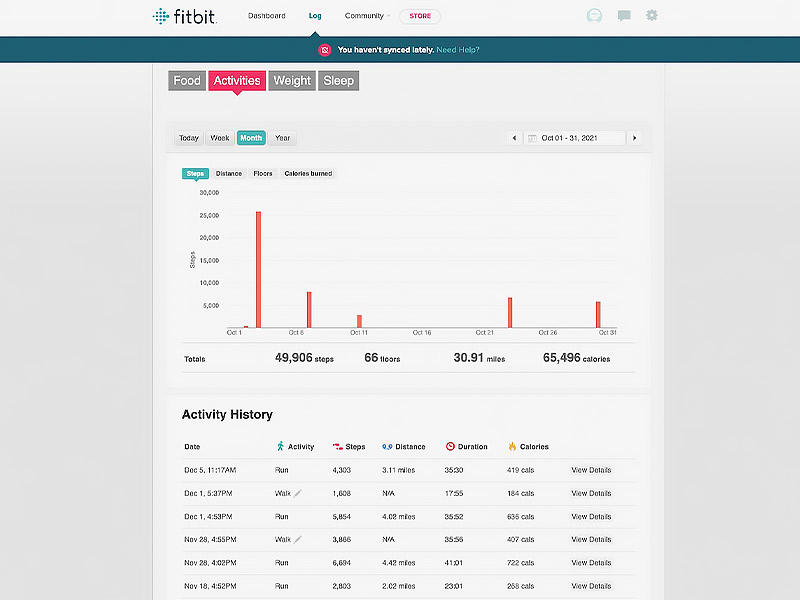View Details for Dec 1, 4:53PM run
This screenshot has width=800, height=600.
pos(591,517)
